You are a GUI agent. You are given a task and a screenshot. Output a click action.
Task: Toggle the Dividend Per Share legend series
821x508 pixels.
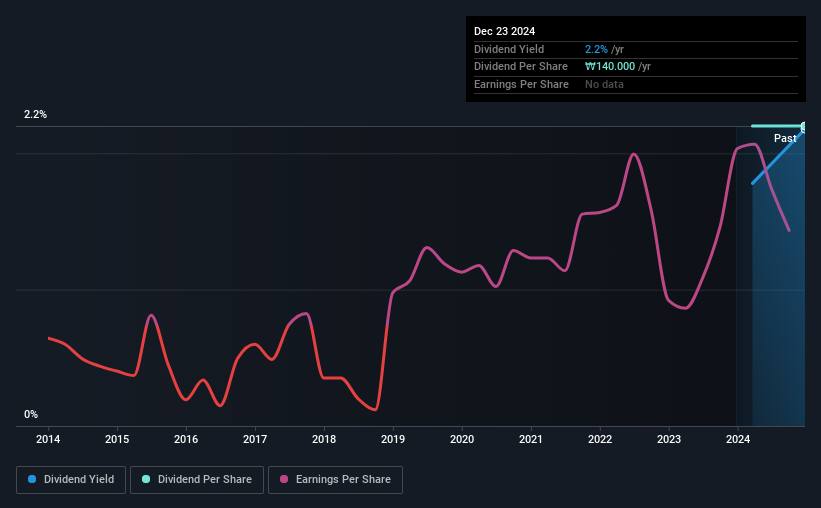[x=197, y=480]
